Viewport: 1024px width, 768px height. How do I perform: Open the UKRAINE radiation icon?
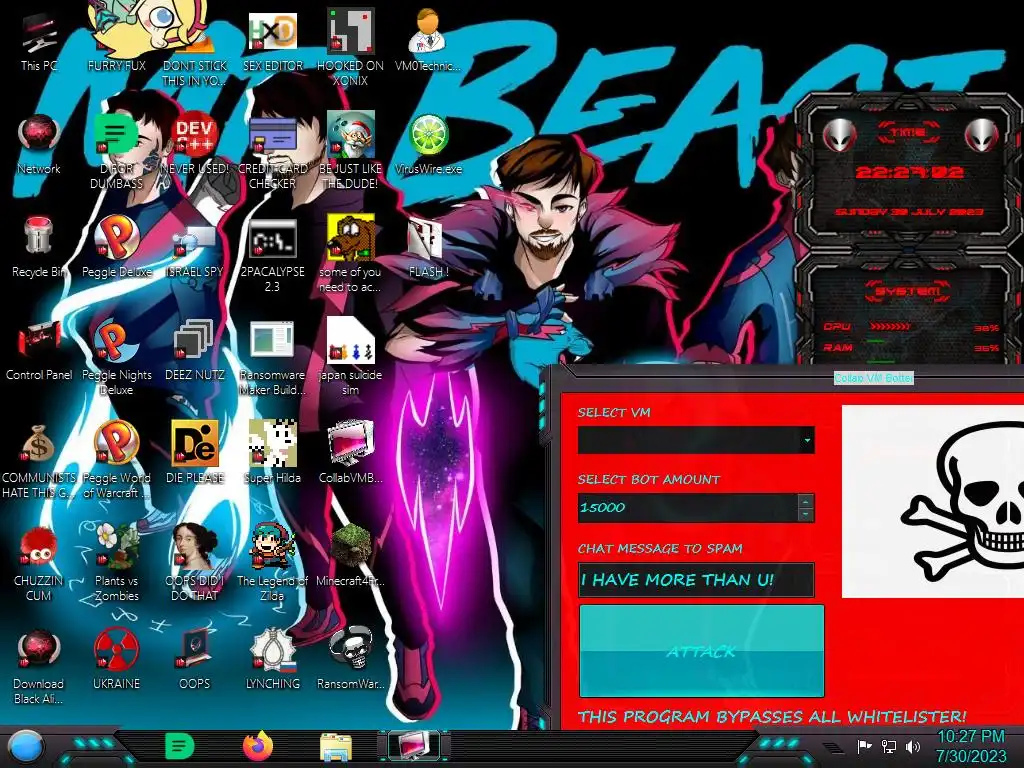[x=116, y=660]
